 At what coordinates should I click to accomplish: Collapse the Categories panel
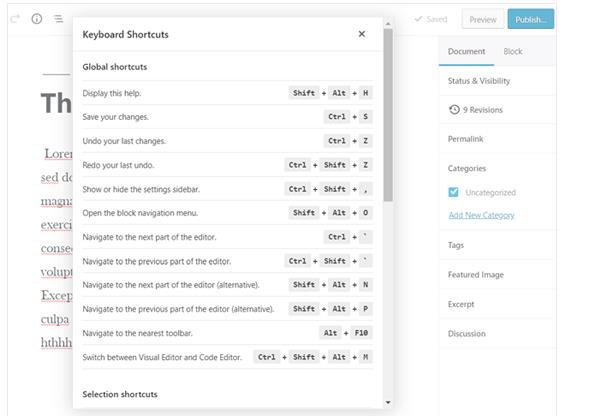[467, 168]
